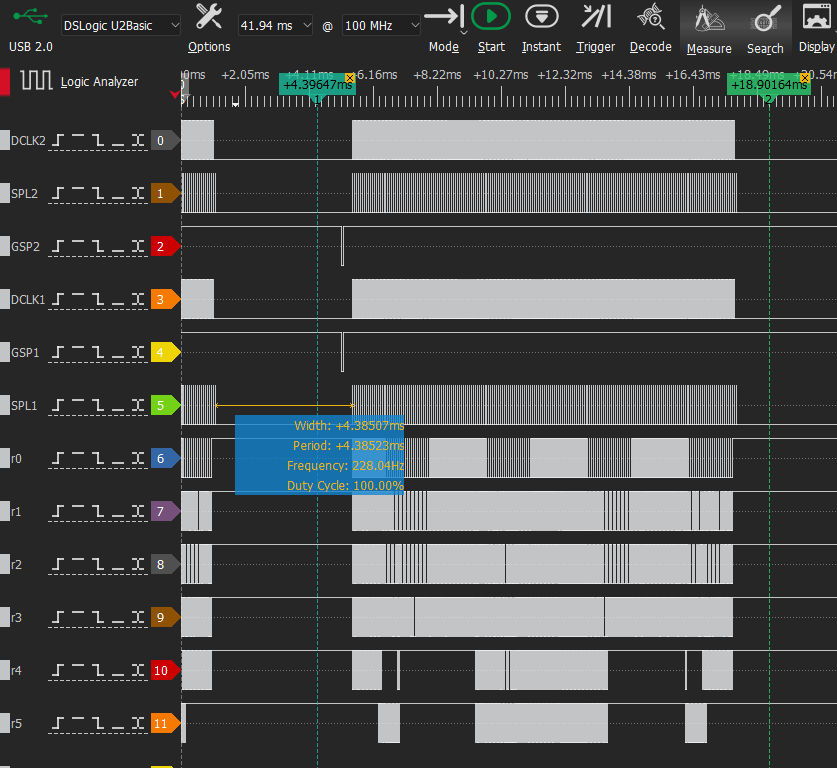This screenshot has height=768, width=837.
Task: Click the red channel 2 color badge
Action: pos(161,247)
